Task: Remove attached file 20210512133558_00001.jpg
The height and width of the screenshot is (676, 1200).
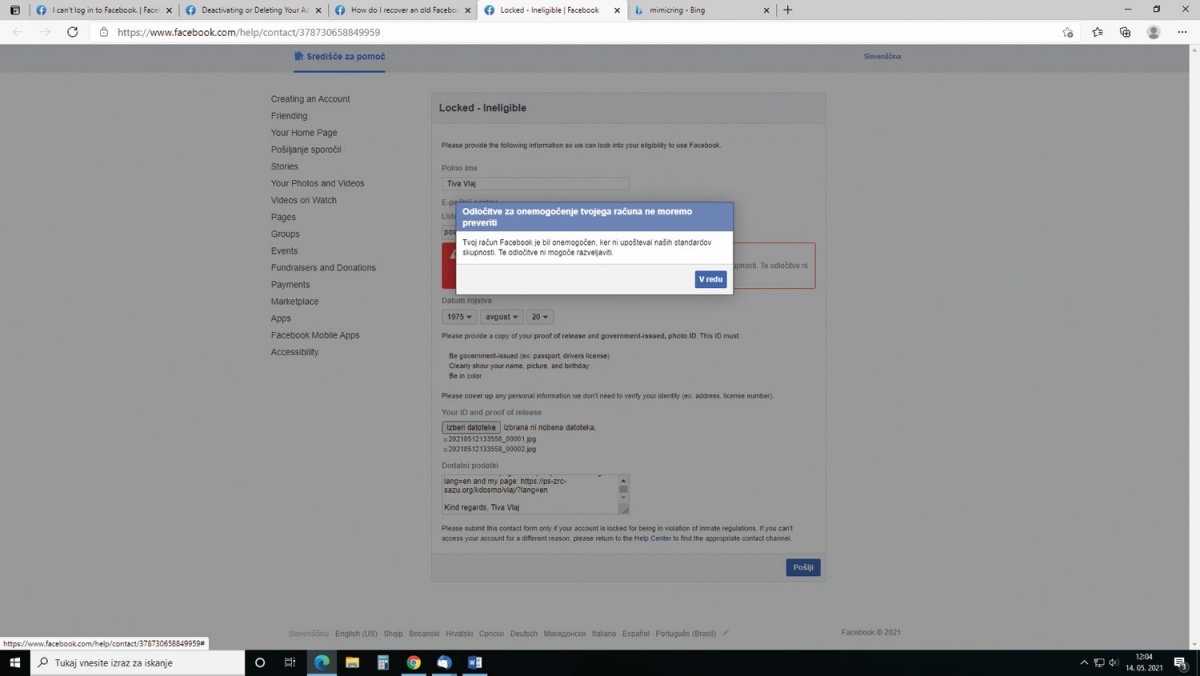Action: click(444, 439)
